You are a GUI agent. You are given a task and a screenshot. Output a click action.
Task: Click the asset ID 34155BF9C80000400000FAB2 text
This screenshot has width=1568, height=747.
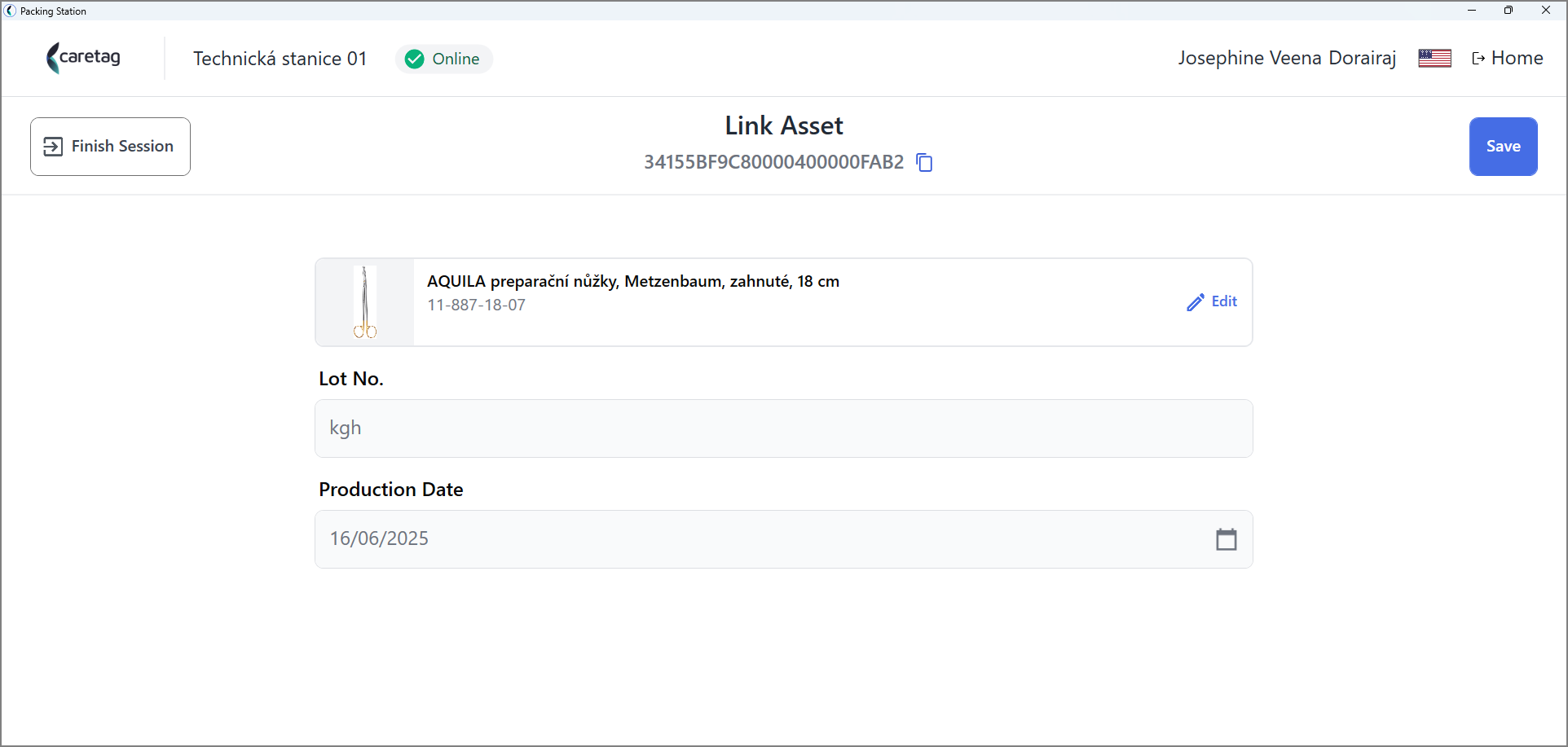(x=774, y=162)
